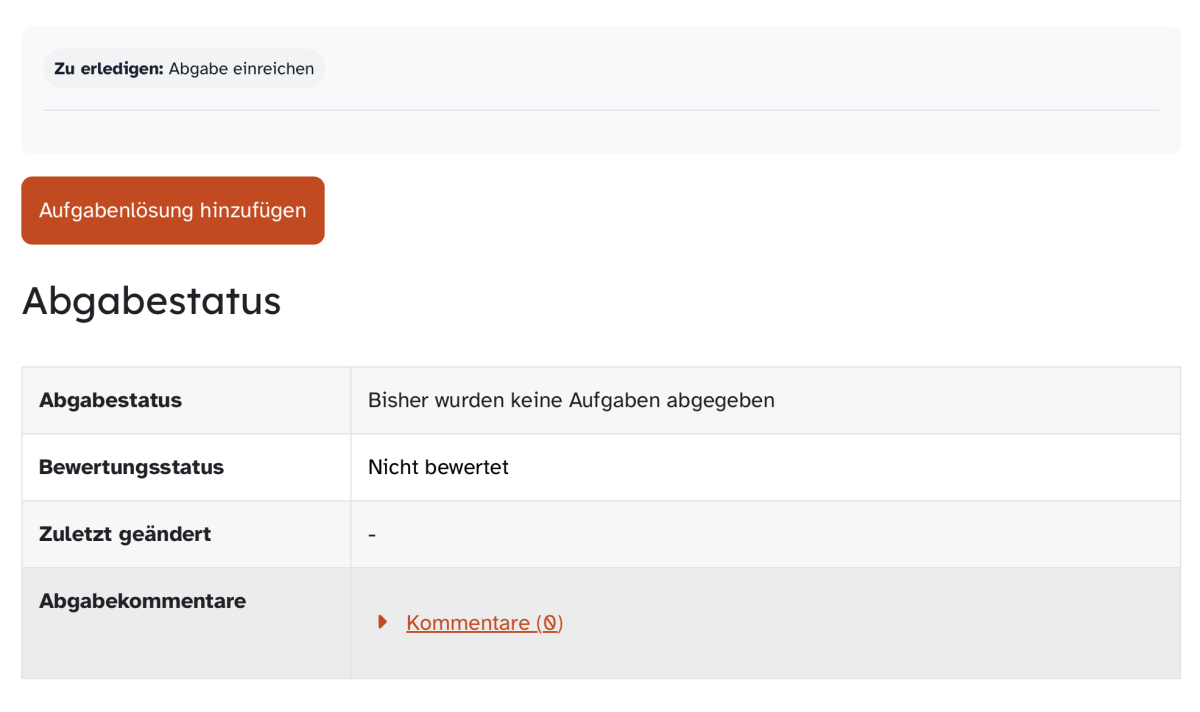Click the Nicht bewertet status cell
The width and height of the screenshot is (1200, 712).
click(765, 467)
